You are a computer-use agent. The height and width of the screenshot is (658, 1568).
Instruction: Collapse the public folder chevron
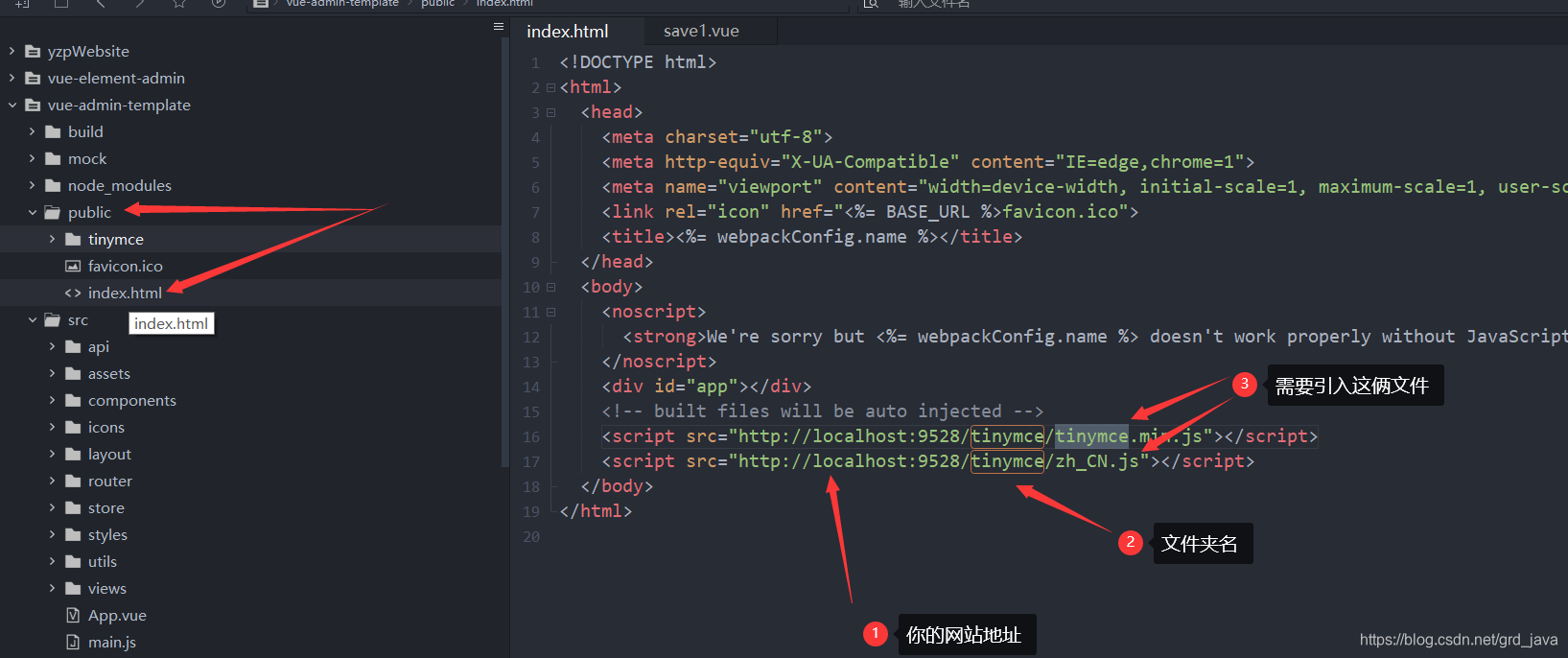coord(32,213)
